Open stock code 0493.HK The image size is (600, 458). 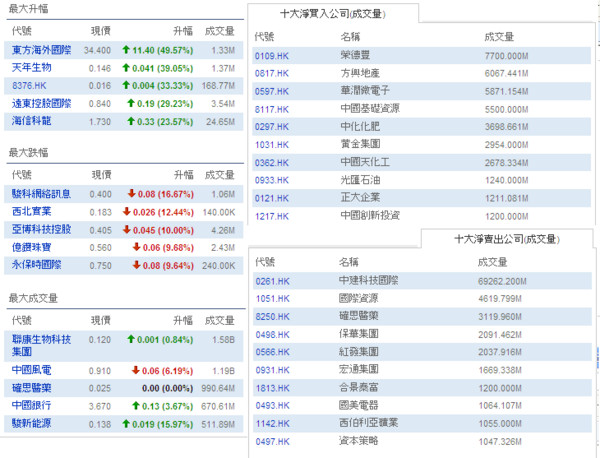point(272,406)
